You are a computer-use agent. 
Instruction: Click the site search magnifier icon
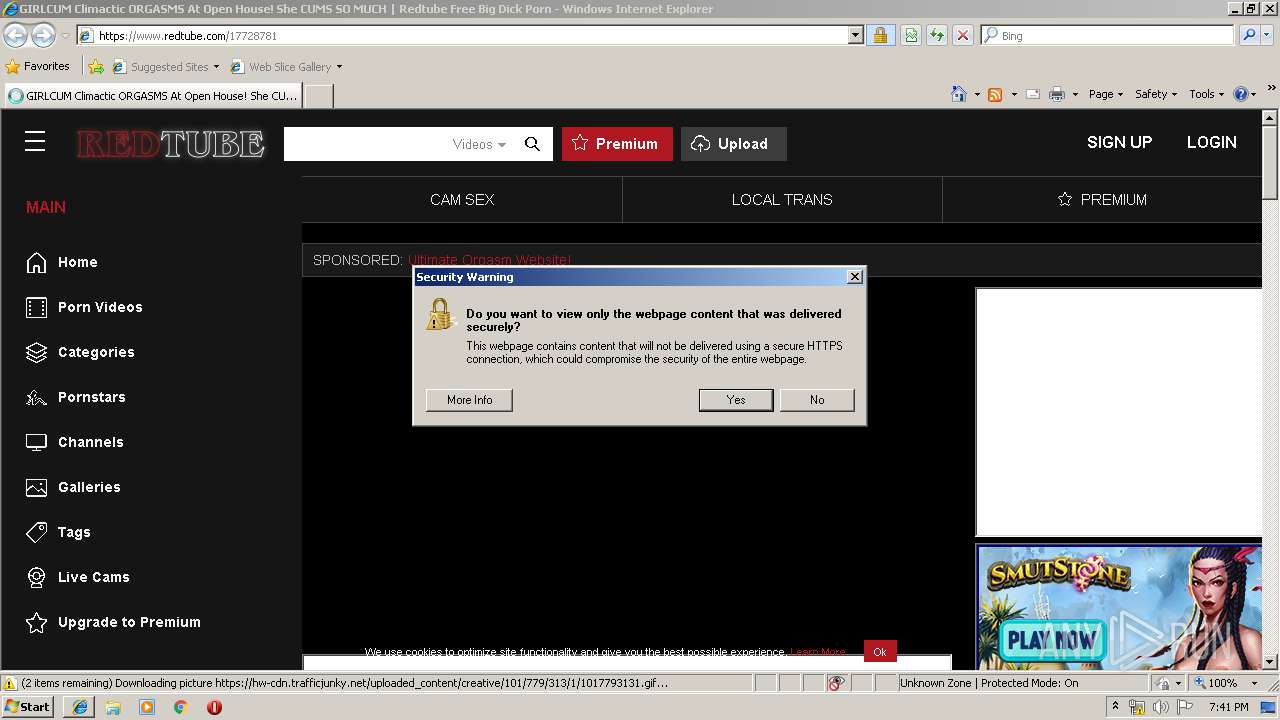[532, 144]
